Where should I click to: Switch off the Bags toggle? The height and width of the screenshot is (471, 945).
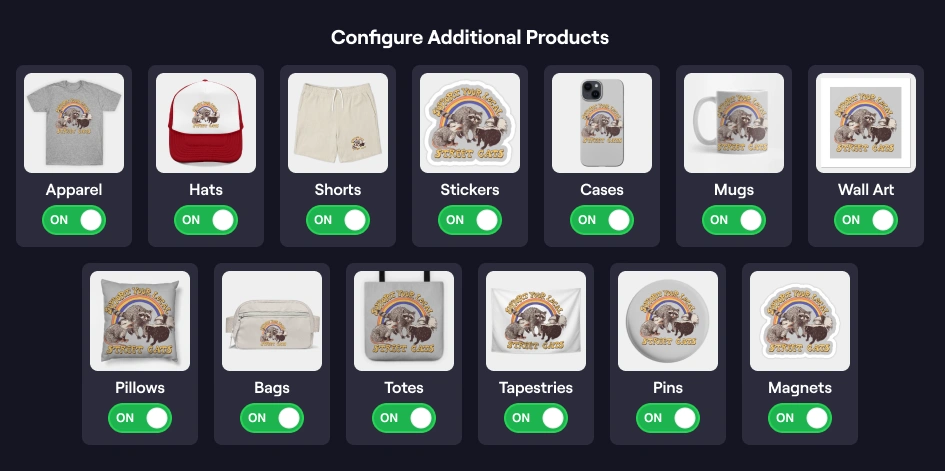click(x=272, y=418)
